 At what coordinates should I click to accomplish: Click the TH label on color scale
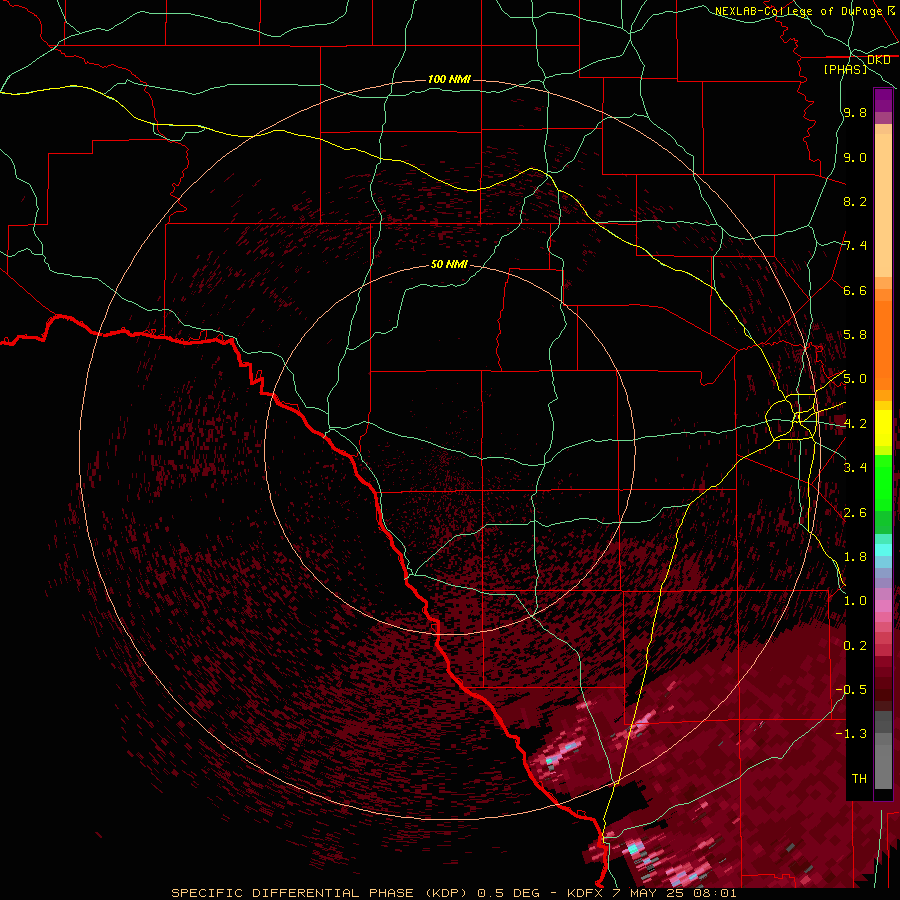[x=859, y=779]
